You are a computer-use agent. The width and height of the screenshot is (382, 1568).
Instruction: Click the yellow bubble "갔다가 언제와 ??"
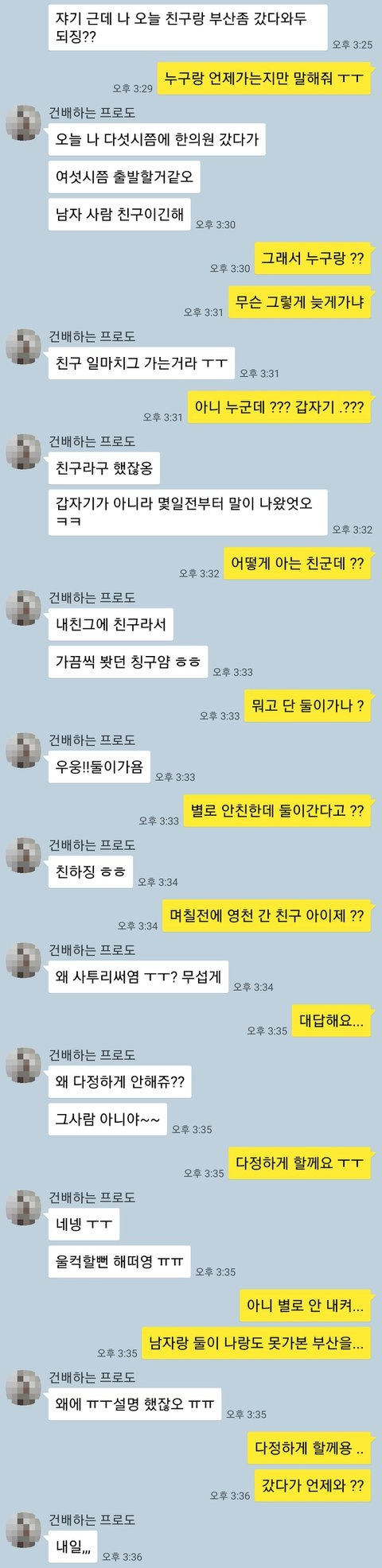313,1485
